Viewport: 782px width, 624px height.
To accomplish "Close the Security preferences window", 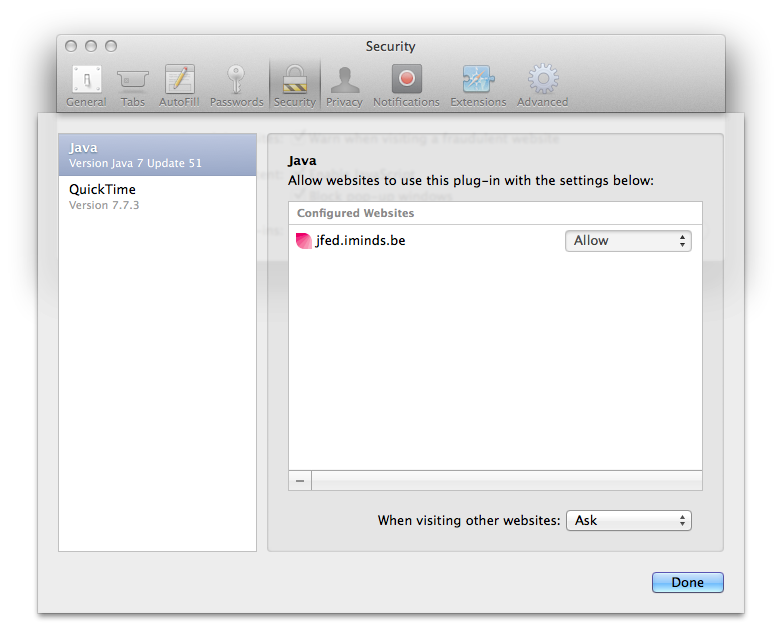I will [71, 46].
